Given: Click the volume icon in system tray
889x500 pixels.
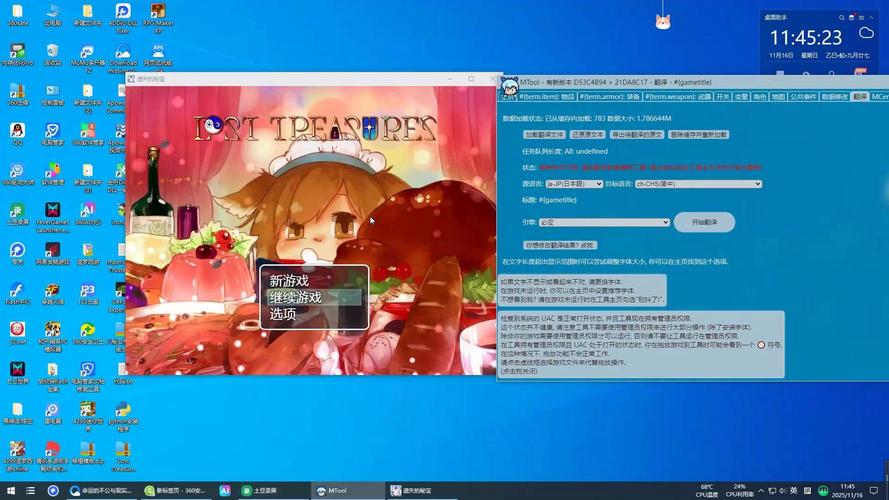Looking at the screenshot, I should pyautogui.click(x=782, y=490).
